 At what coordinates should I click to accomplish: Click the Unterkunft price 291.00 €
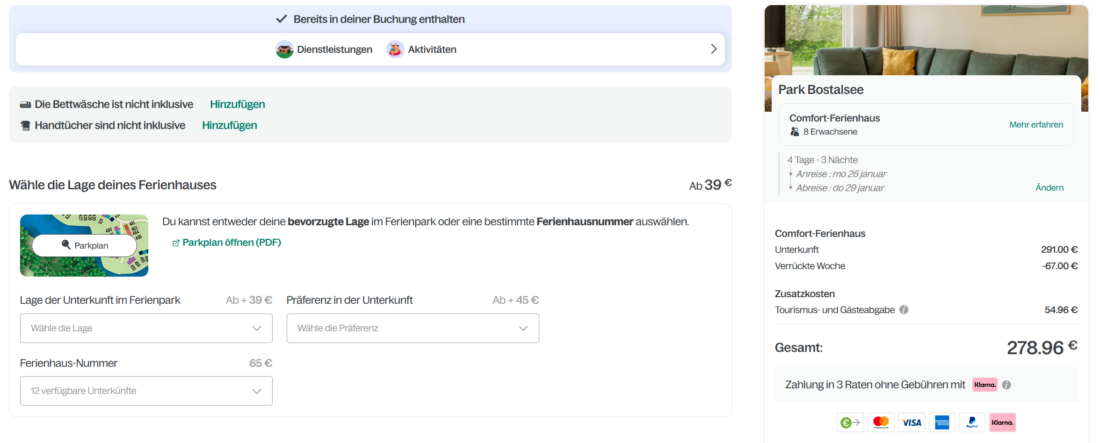click(x=1059, y=249)
